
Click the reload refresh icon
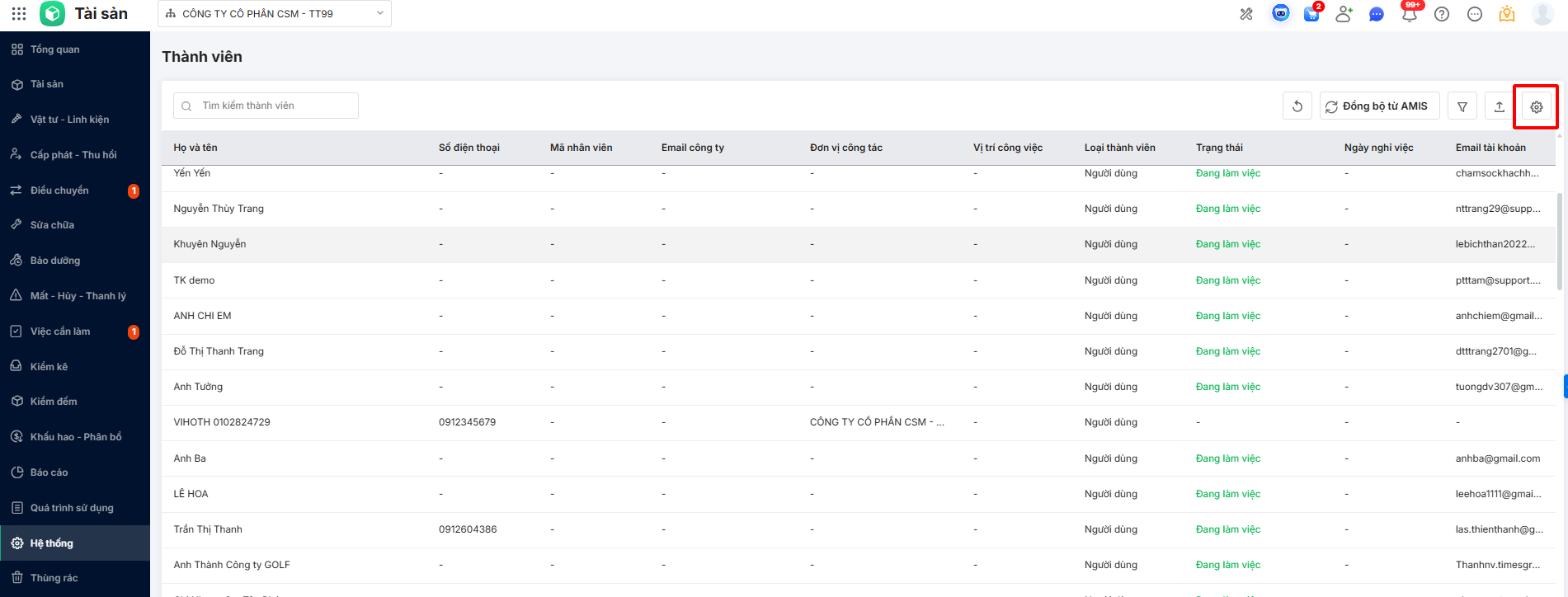pyautogui.click(x=1297, y=106)
